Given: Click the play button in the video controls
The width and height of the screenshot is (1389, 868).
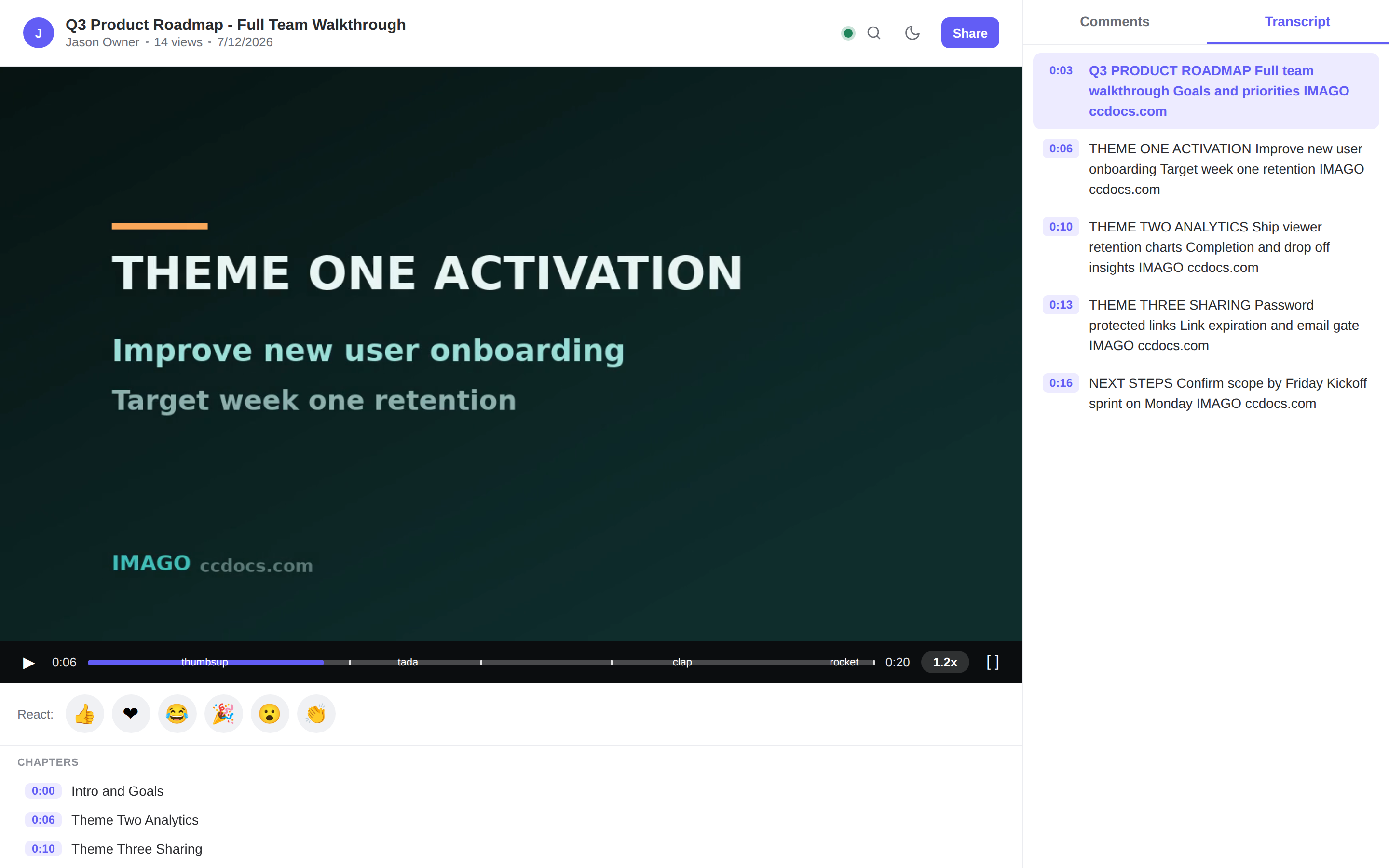Looking at the screenshot, I should [28, 663].
